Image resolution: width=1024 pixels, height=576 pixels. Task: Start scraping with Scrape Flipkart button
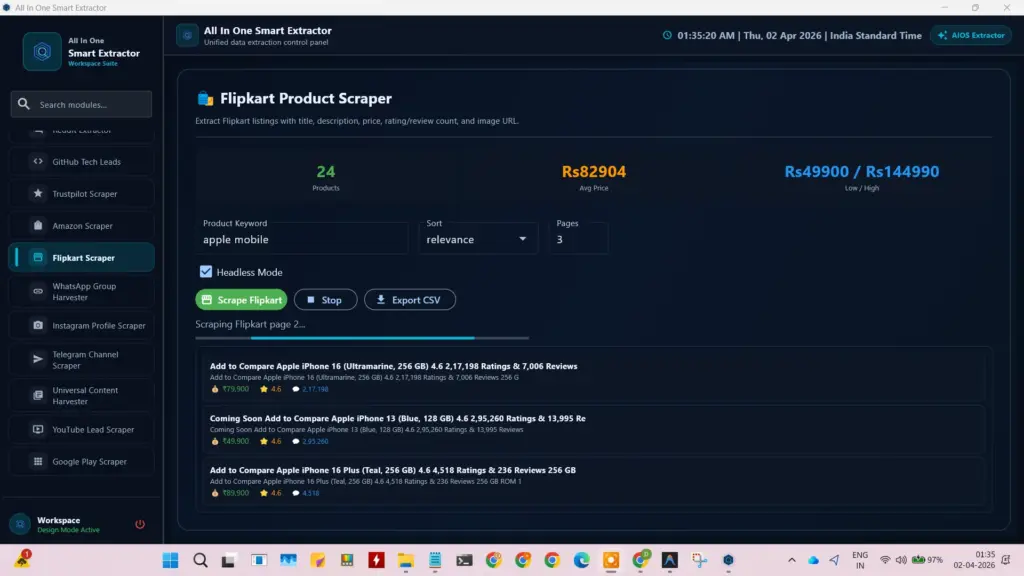click(241, 300)
